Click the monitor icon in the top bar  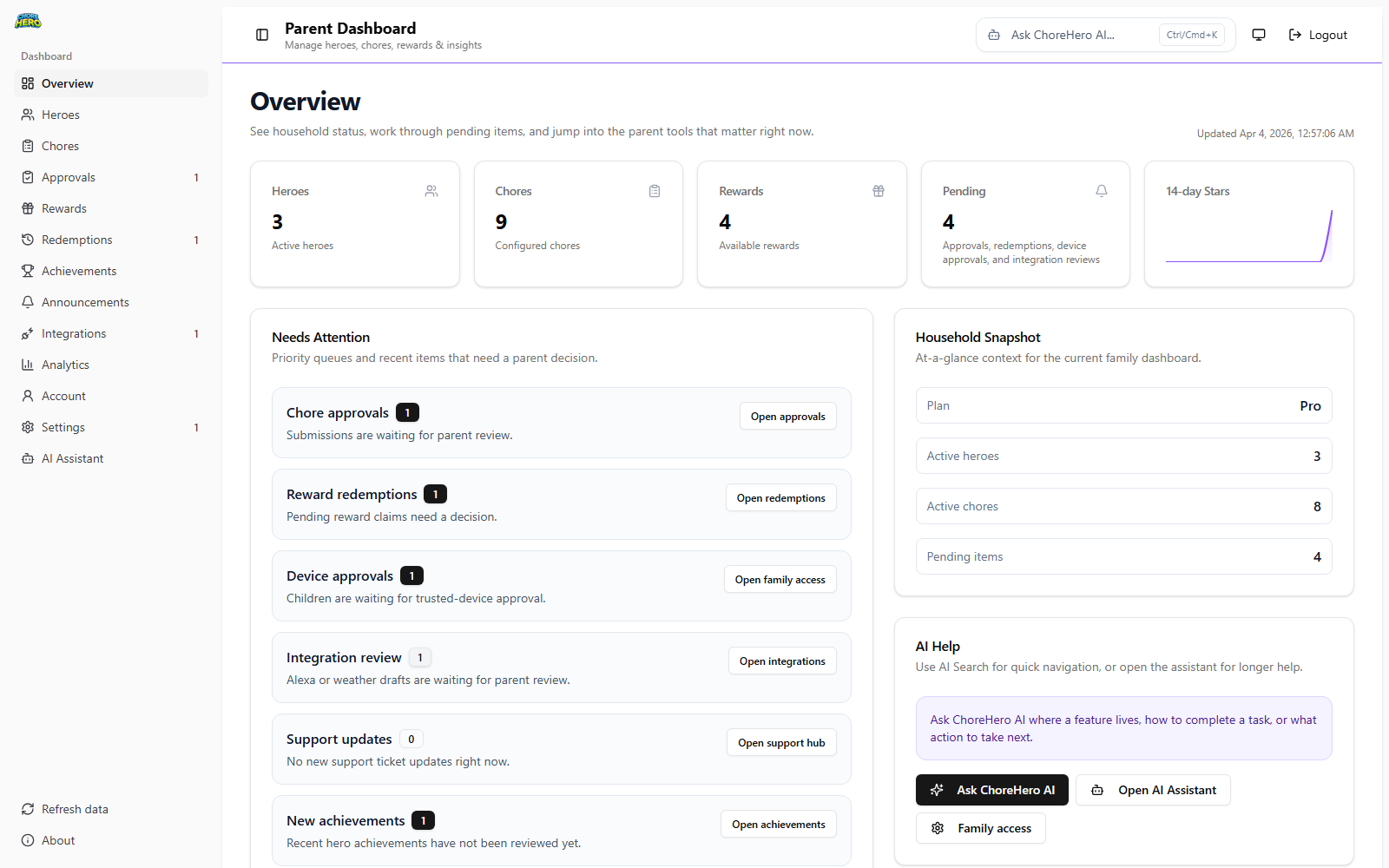click(x=1258, y=35)
